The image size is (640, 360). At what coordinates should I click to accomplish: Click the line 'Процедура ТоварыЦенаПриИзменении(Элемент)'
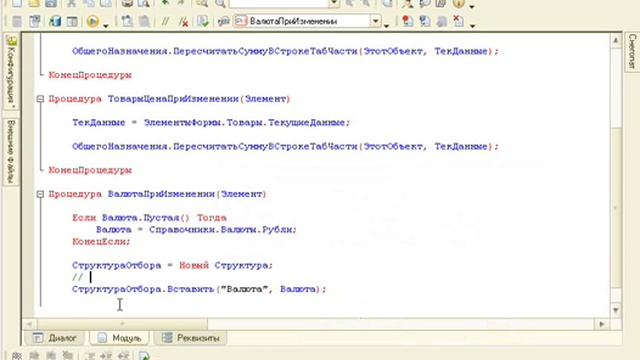pyautogui.click(x=169, y=99)
